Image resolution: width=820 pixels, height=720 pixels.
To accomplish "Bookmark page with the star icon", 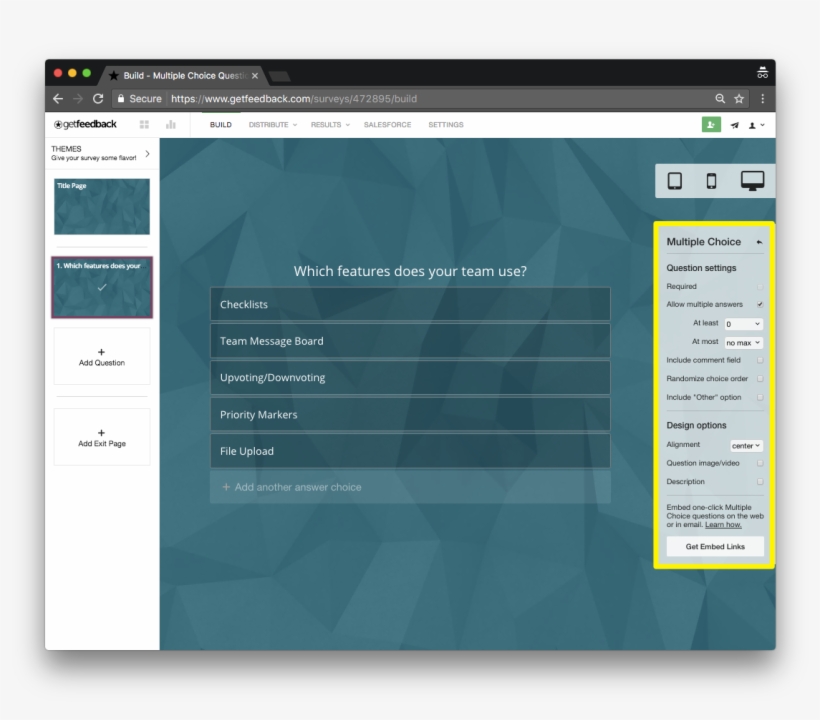I will click(x=739, y=99).
